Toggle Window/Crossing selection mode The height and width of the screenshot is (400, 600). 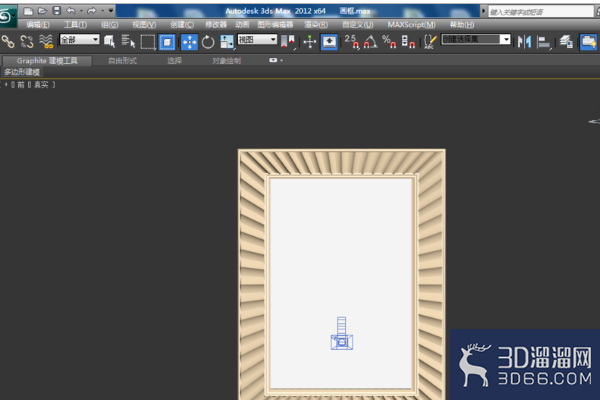[167, 42]
